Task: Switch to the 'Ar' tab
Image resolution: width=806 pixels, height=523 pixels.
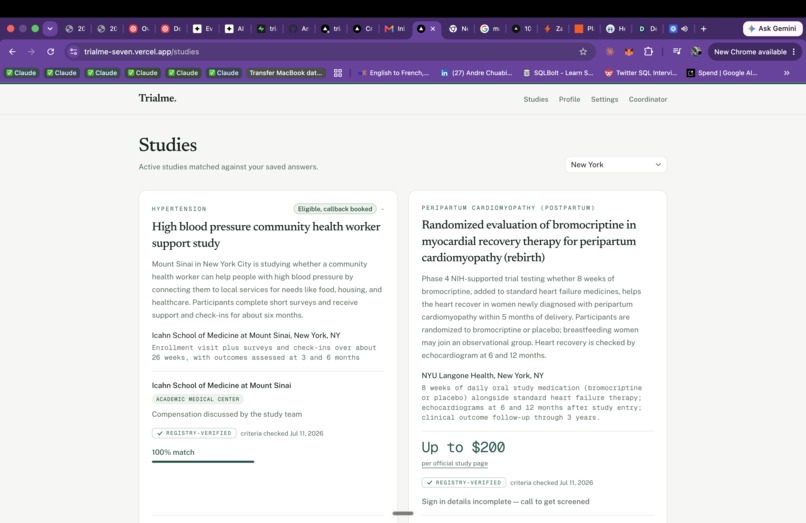Action: (x=299, y=29)
